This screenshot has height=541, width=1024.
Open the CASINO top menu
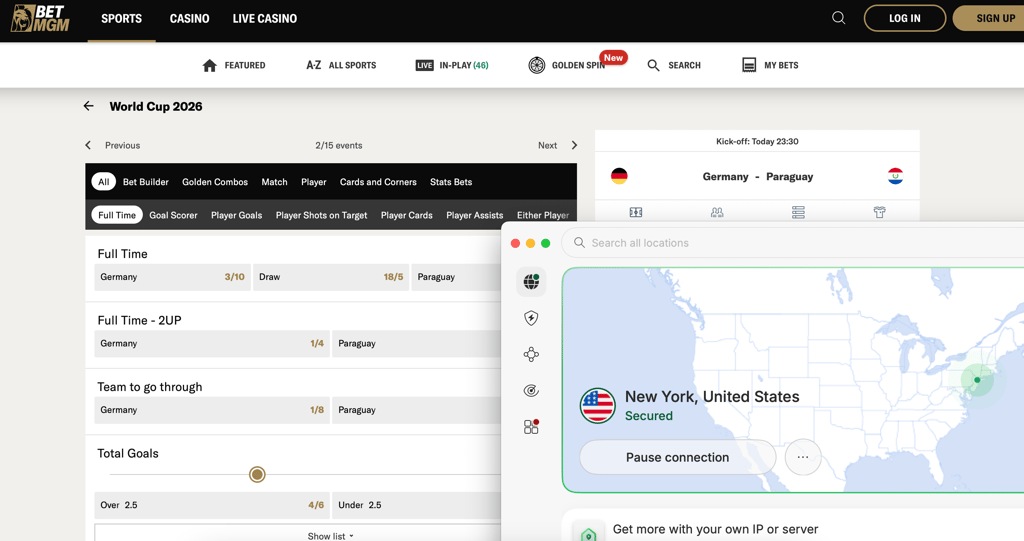click(189, 18)
